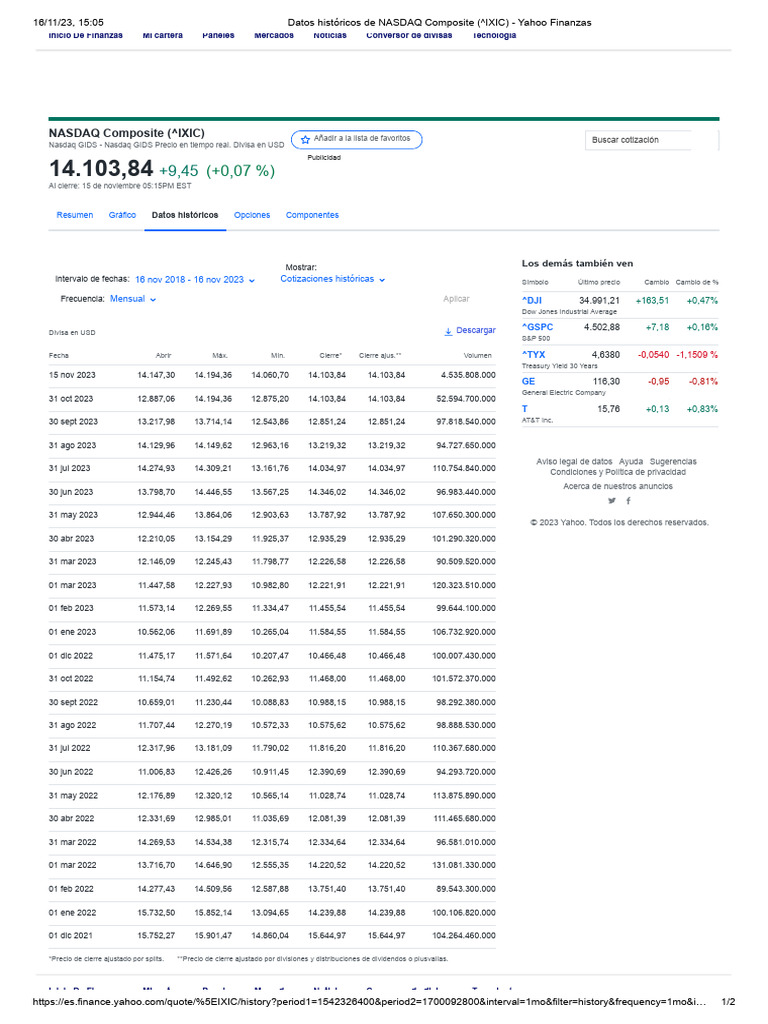Image resolution: width=768 pixels, height=1024 pixels.
Task: Open the Frecuencia Mensual dropdown
Action: coord(133,299)
